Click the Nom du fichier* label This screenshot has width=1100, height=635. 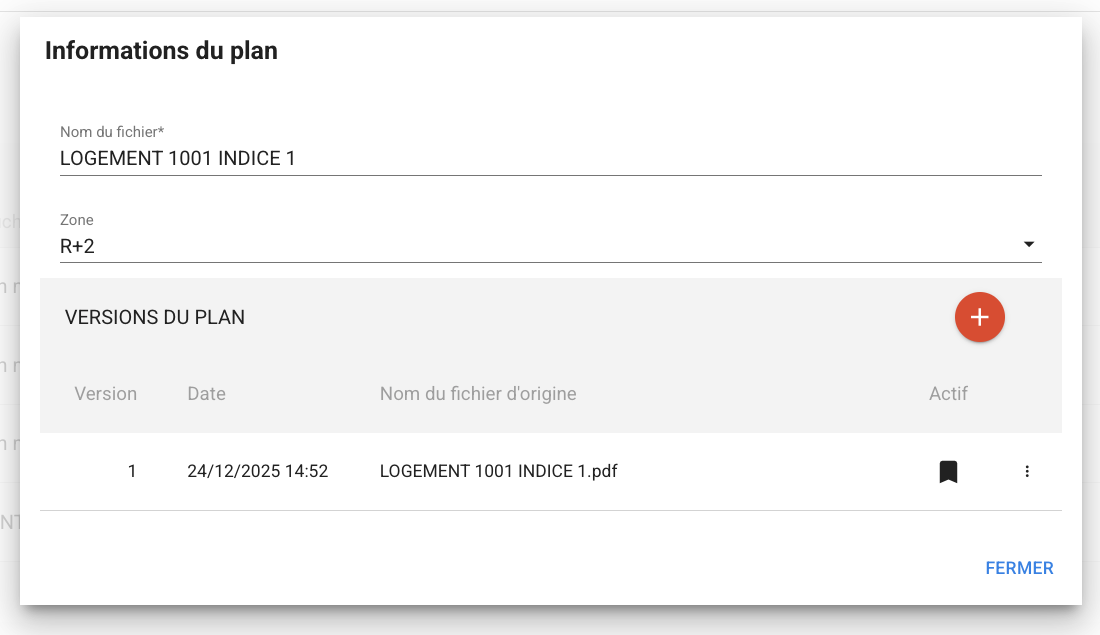click(112, 132)
